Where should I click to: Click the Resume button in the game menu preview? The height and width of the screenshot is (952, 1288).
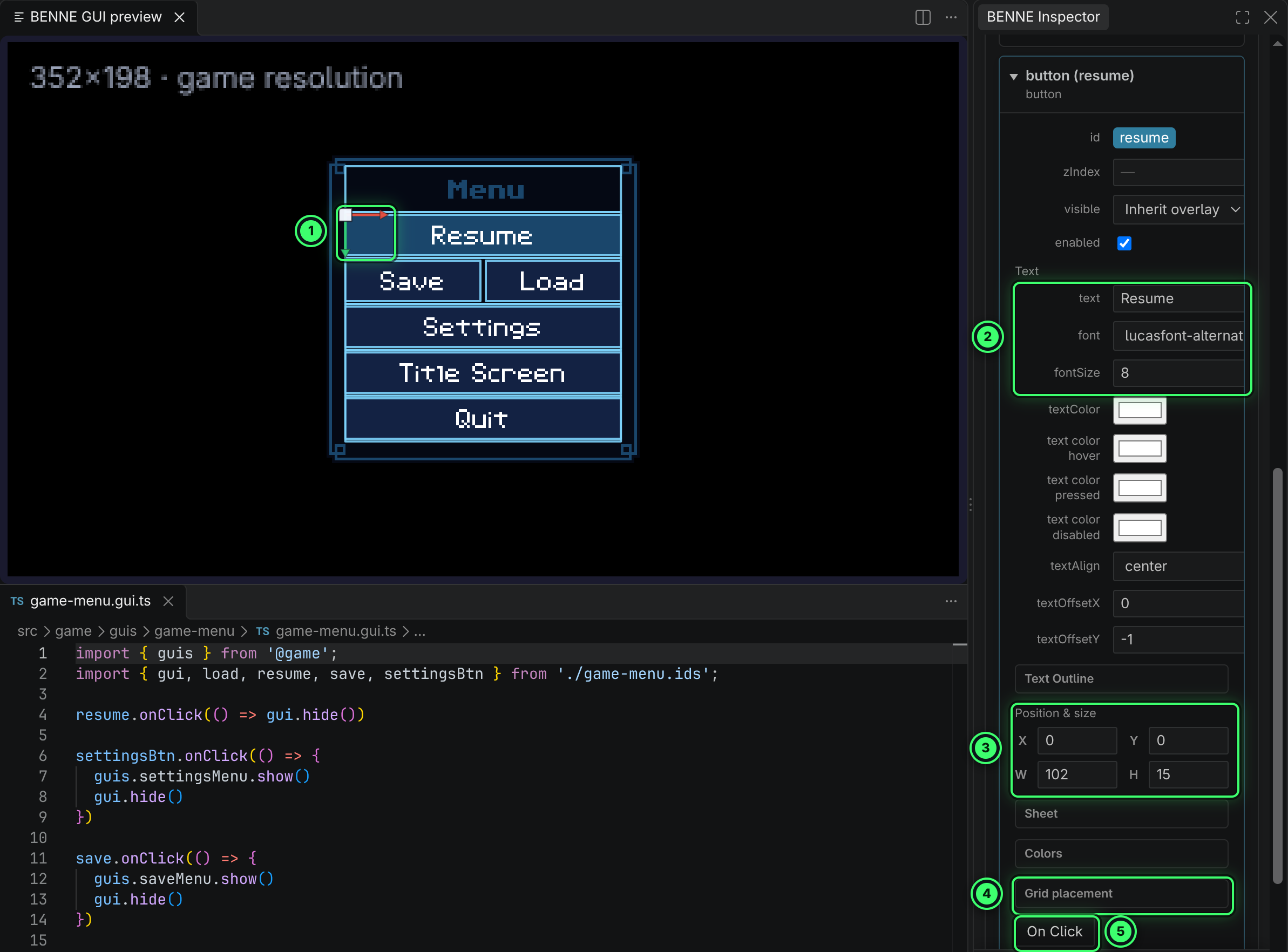tap(483, 235)
